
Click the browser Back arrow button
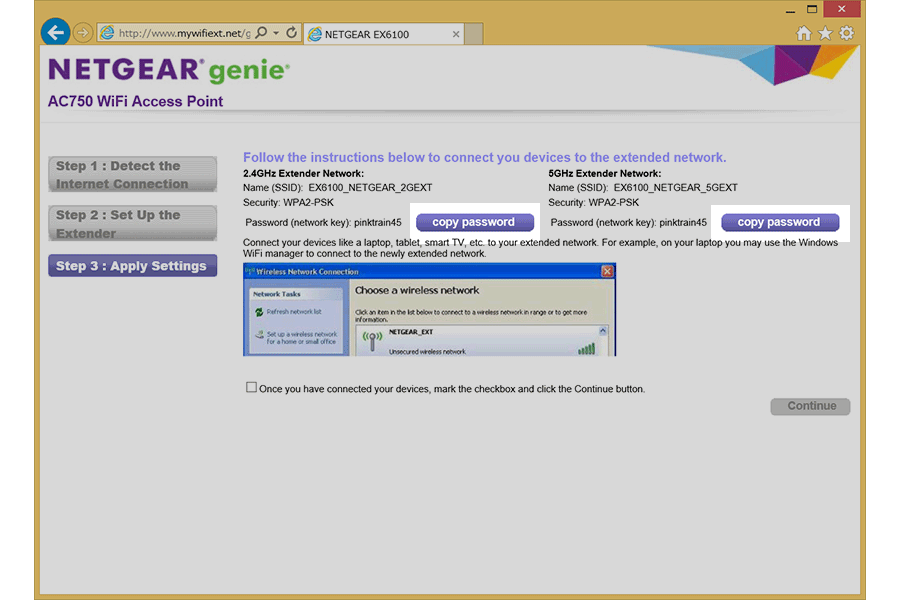coord(55,32)
